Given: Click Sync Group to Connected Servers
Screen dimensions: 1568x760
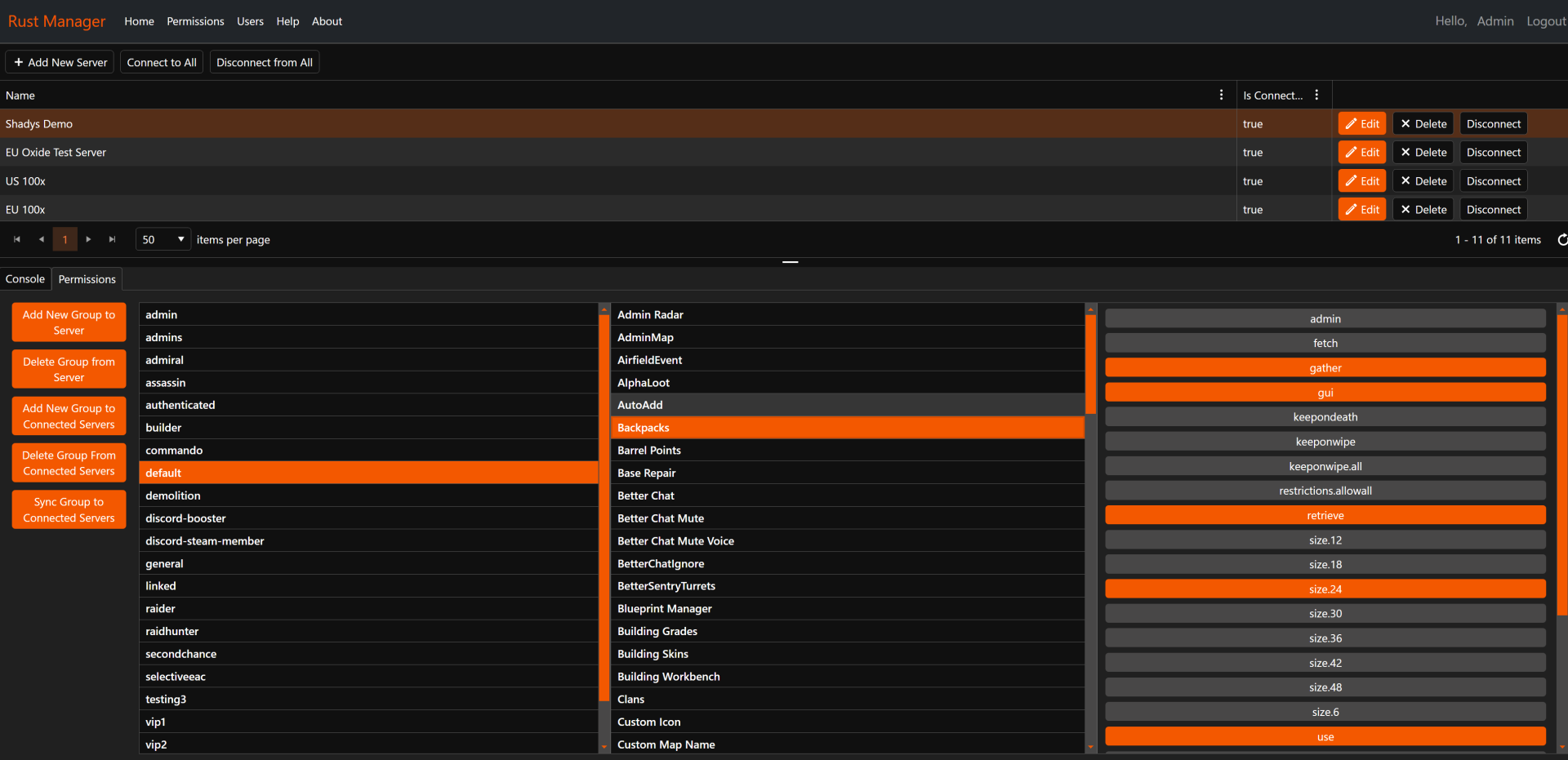Looking at the screenshot, I should (x=68, y=509).
